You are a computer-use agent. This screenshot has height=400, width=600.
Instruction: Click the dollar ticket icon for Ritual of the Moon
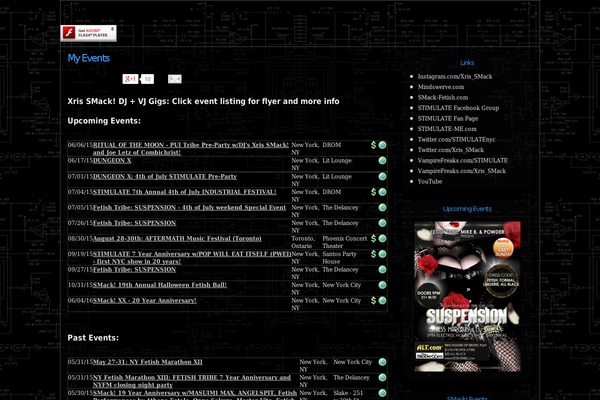373,145
